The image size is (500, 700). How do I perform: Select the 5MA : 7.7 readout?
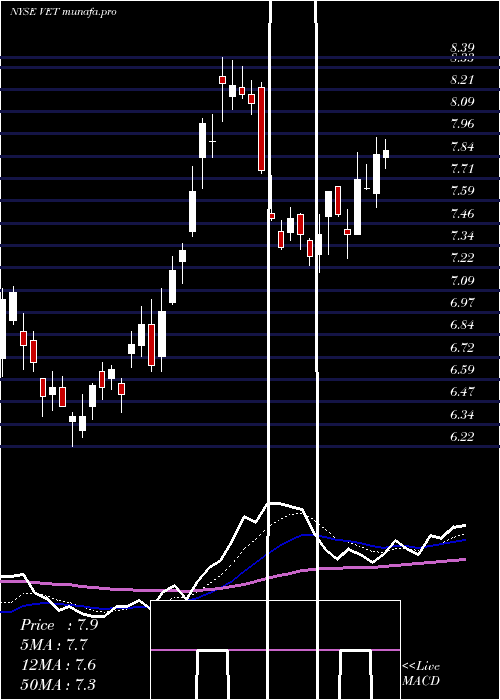point(54,645)
